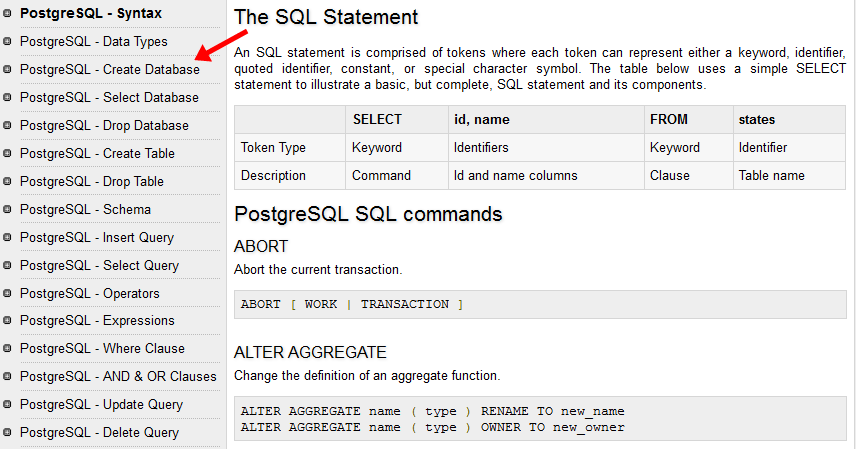Click the ALTER AGGREGATE code block
856x449 pixels.
click(x=539, y=419)
